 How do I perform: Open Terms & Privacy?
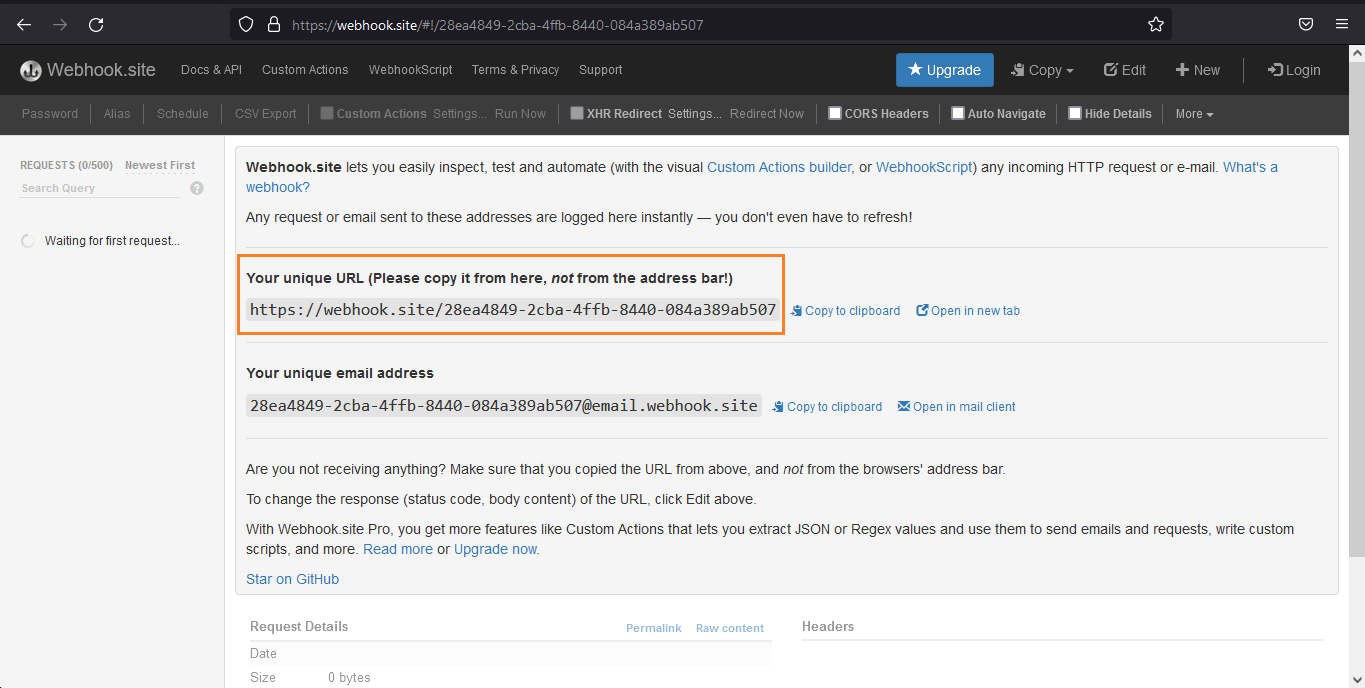click(x=515, y=70)
